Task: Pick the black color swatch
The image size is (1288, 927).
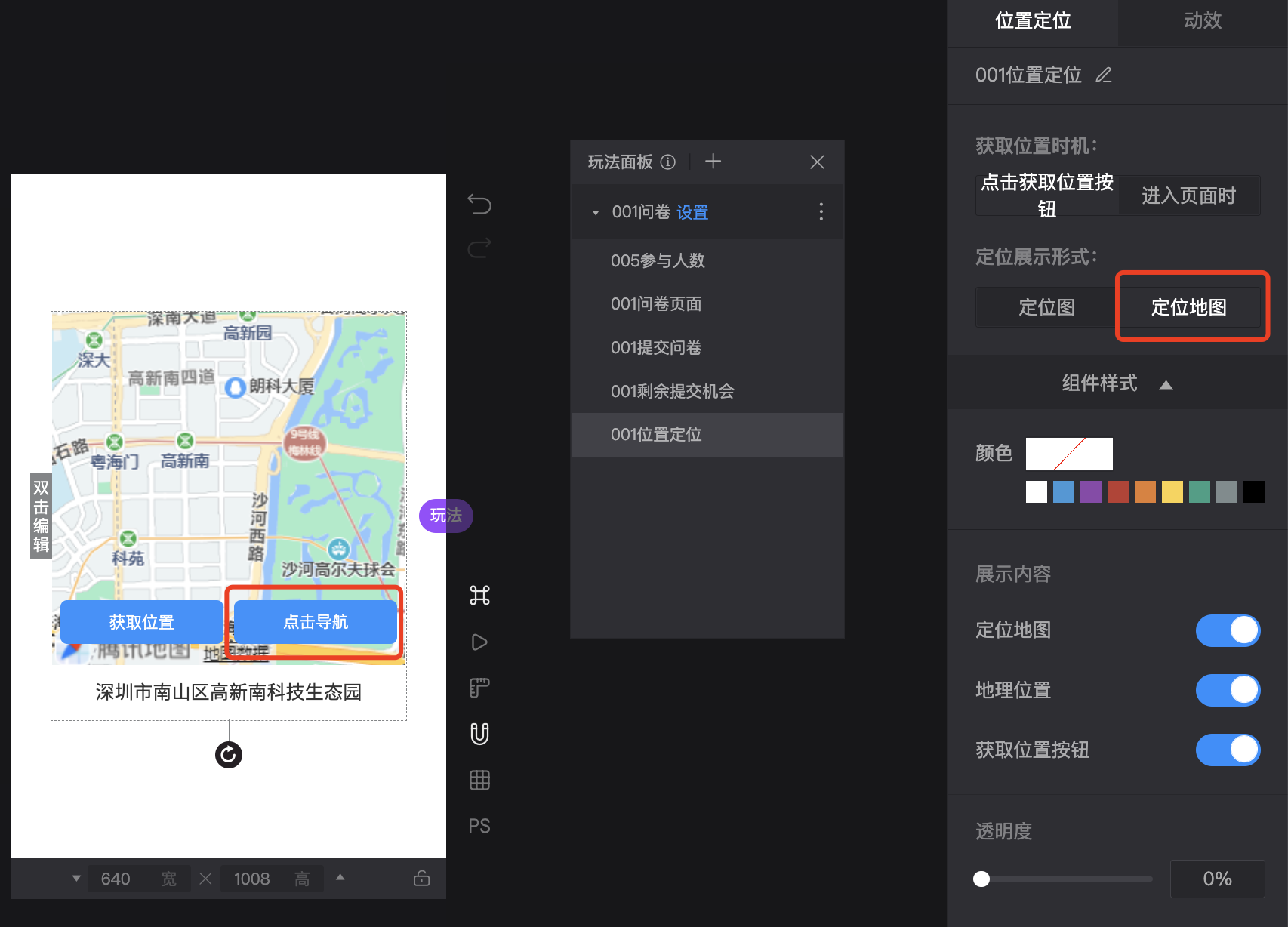Action: click(x=1254, y=491)
